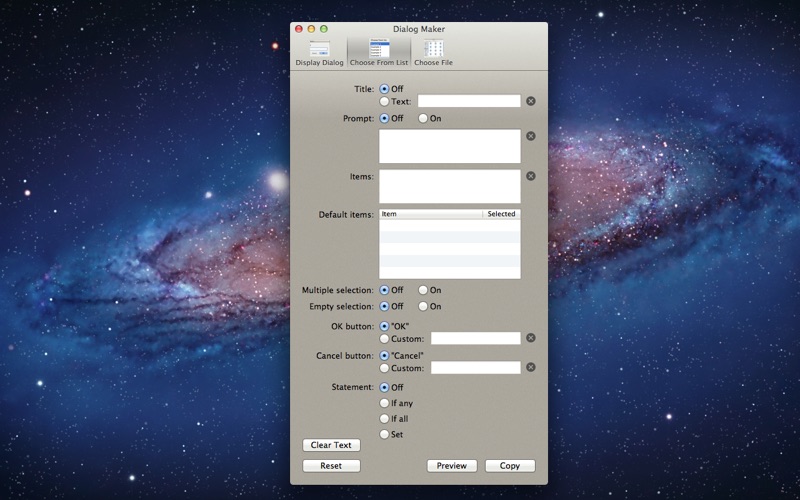Set Empty selection to Off
The image size is (800, 500).
pos(384,307)
